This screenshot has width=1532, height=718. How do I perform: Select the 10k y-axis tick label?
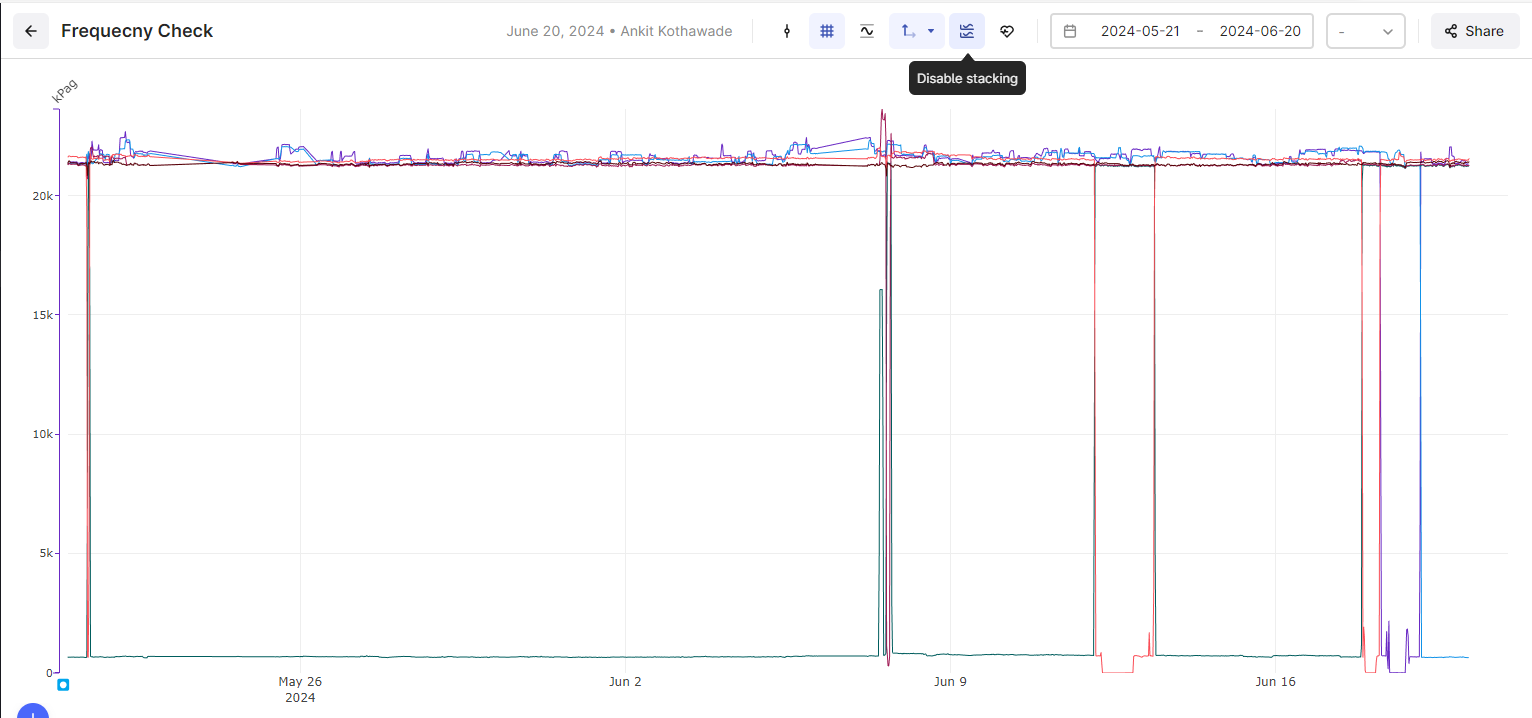point(44,434)
